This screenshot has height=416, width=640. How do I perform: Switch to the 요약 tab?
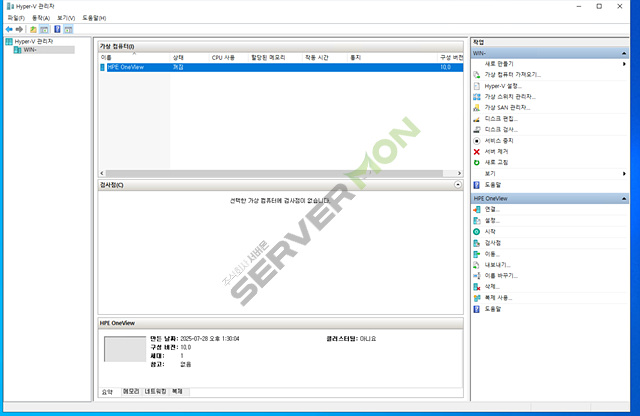tap(107, 392)
